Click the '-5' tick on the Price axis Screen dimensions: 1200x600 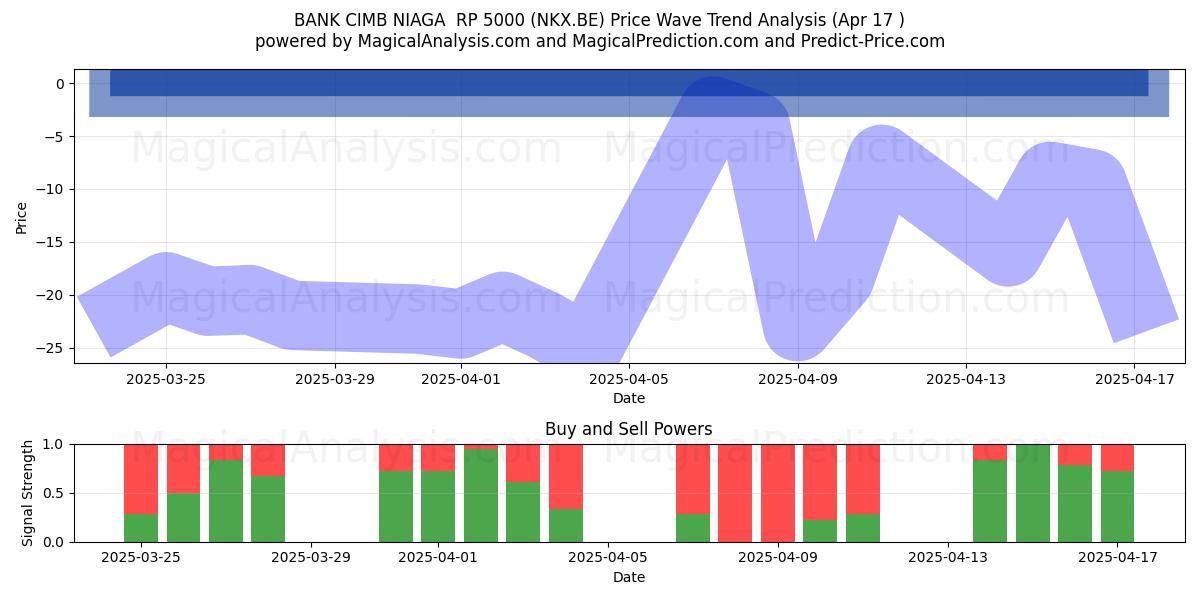[56, 137]
